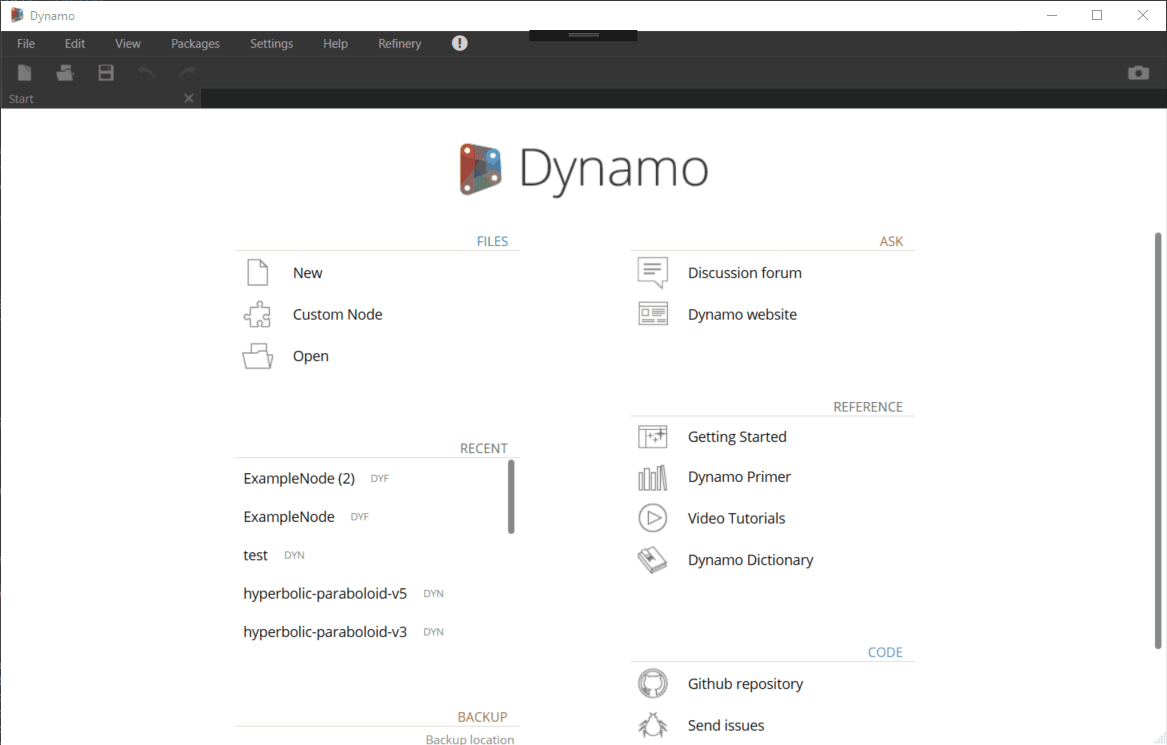Viewport: 1167px width, 745px height.
Task: Open the Getting Started reference
Action: (737, 436)
